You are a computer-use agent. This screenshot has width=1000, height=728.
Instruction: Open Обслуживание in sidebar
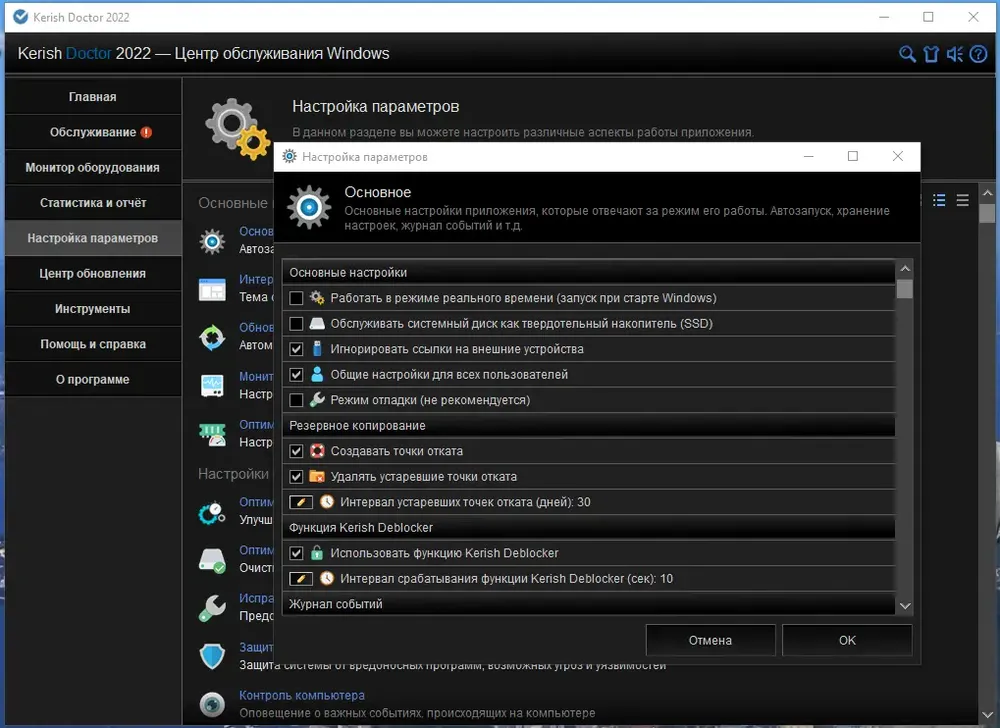(x=93, y=132)
